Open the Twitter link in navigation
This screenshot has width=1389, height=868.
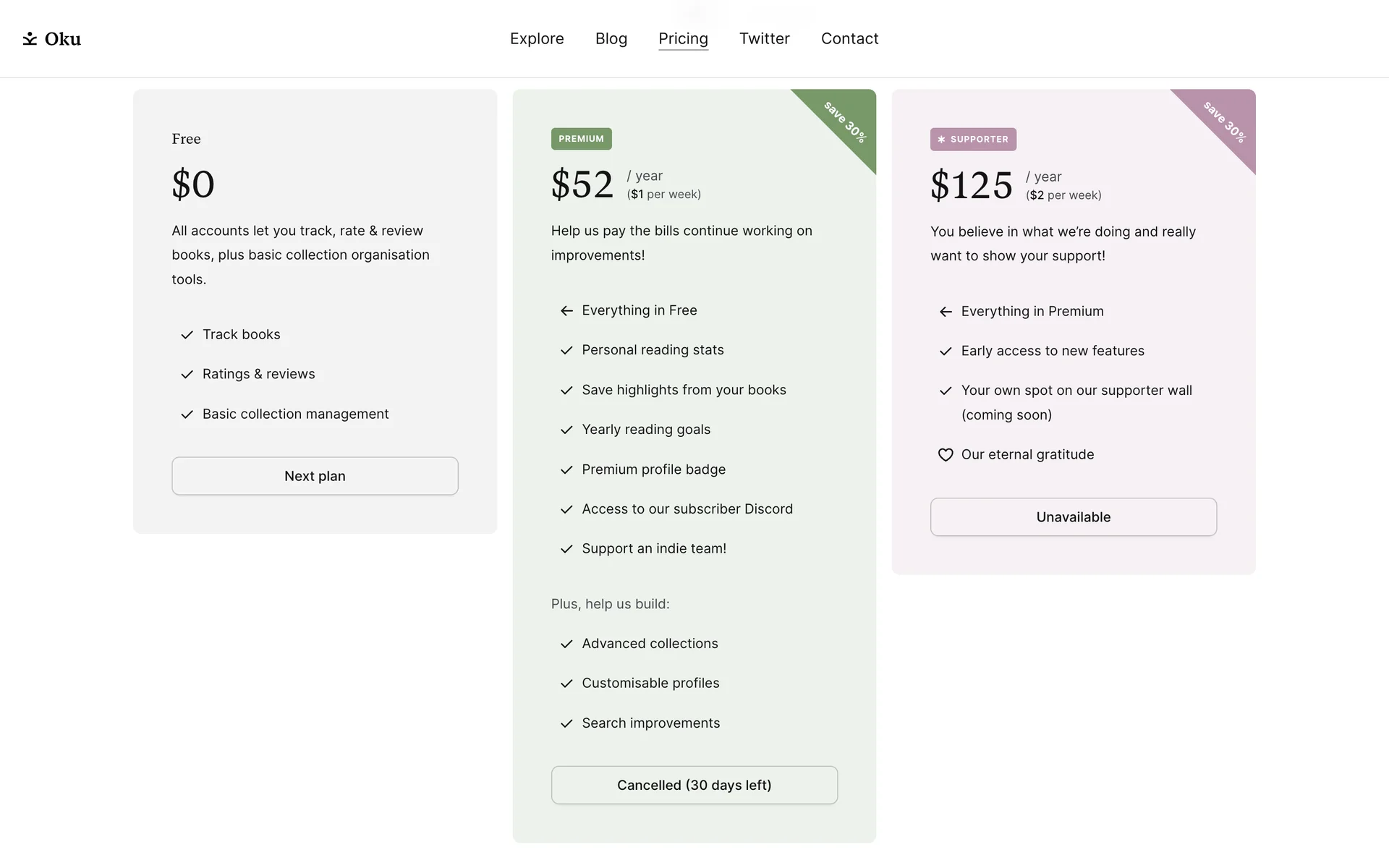coord(764,39)
